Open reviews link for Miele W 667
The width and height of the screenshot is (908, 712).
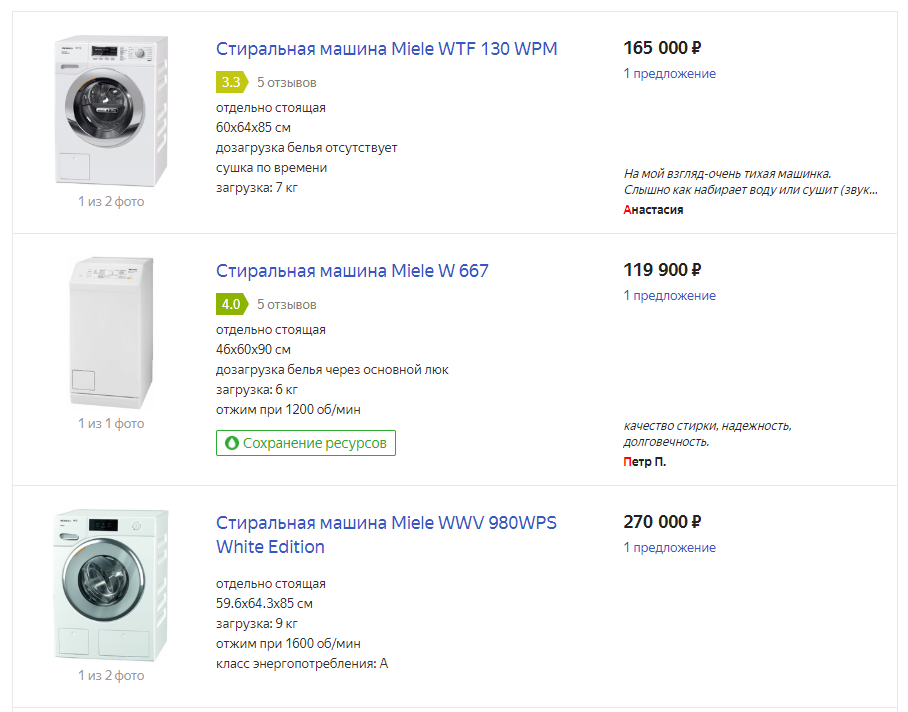286,304
